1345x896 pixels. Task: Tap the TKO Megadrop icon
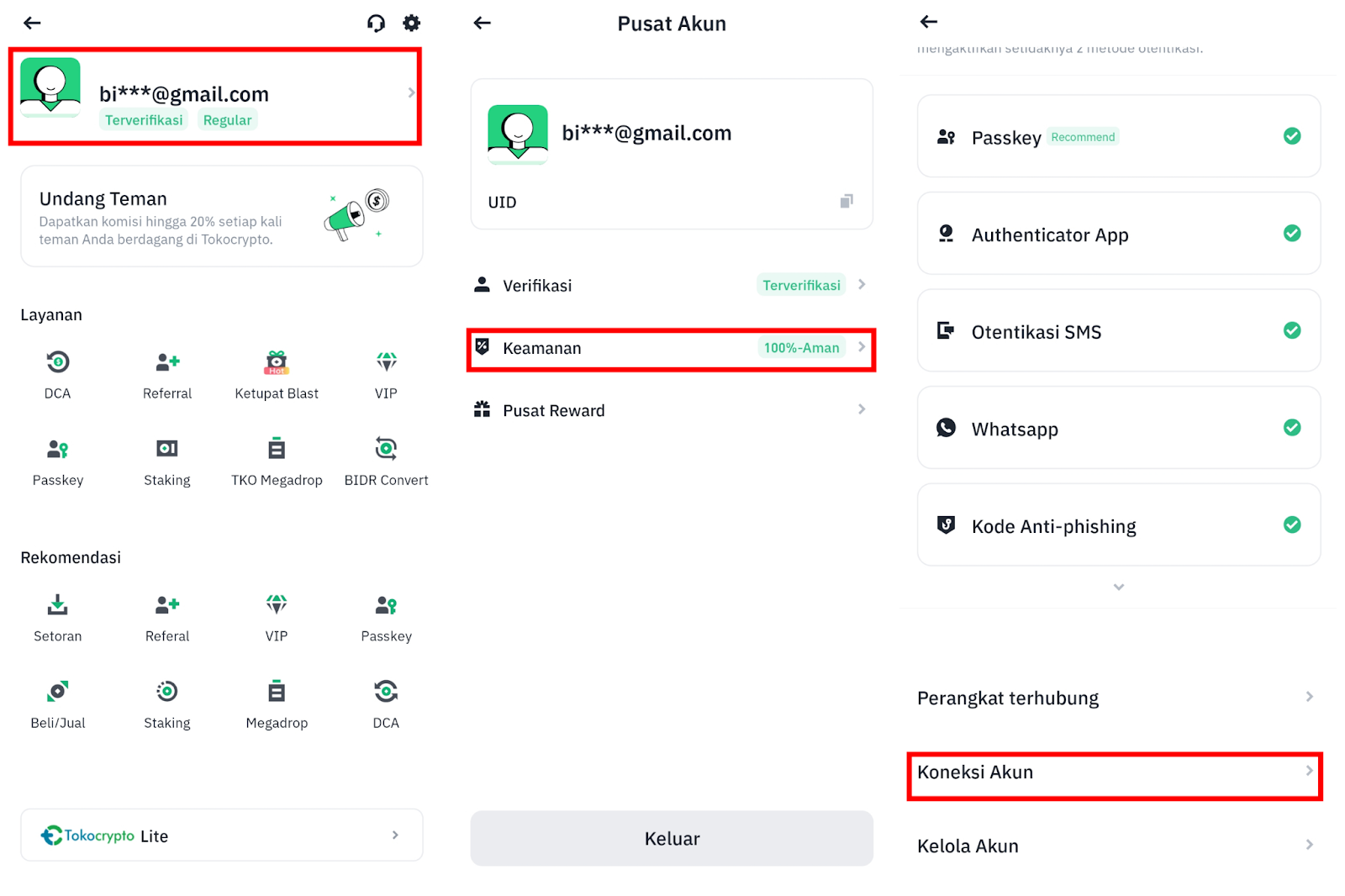point(277,448)
